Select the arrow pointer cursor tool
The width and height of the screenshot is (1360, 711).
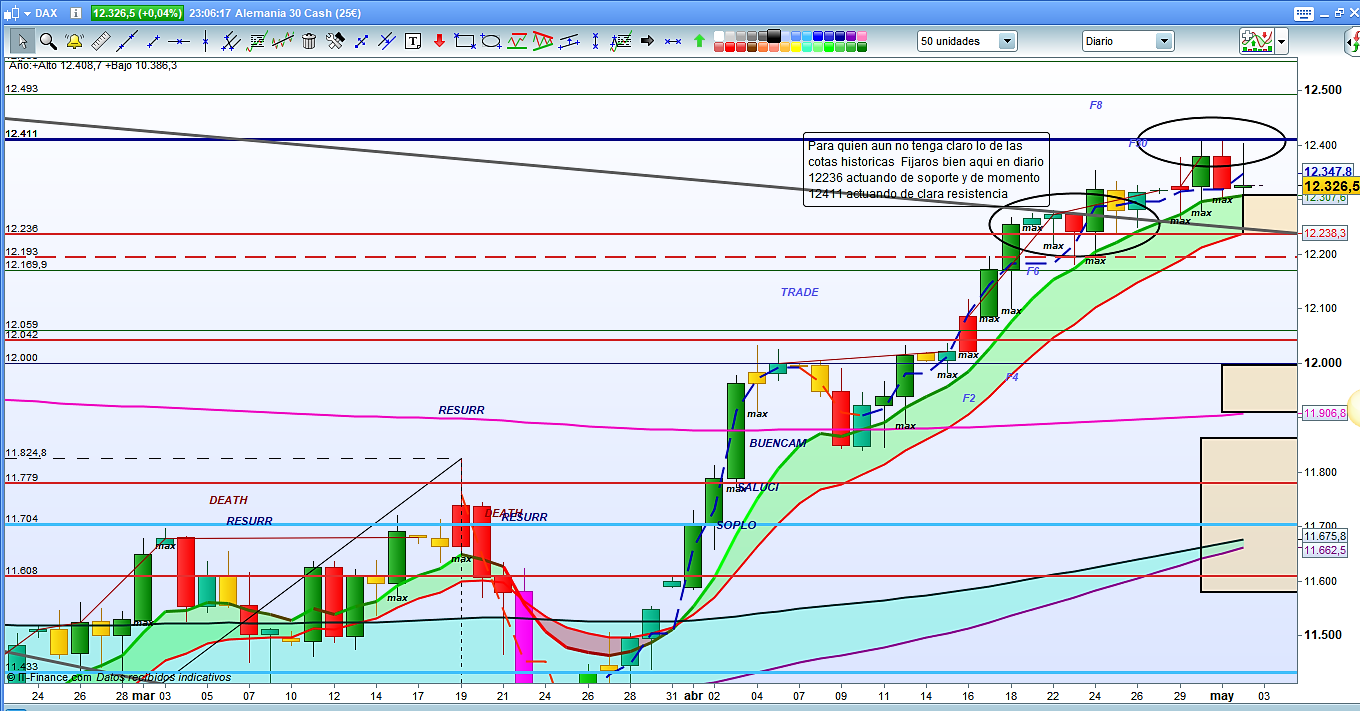pyautogui.click(x=21, y=41)
